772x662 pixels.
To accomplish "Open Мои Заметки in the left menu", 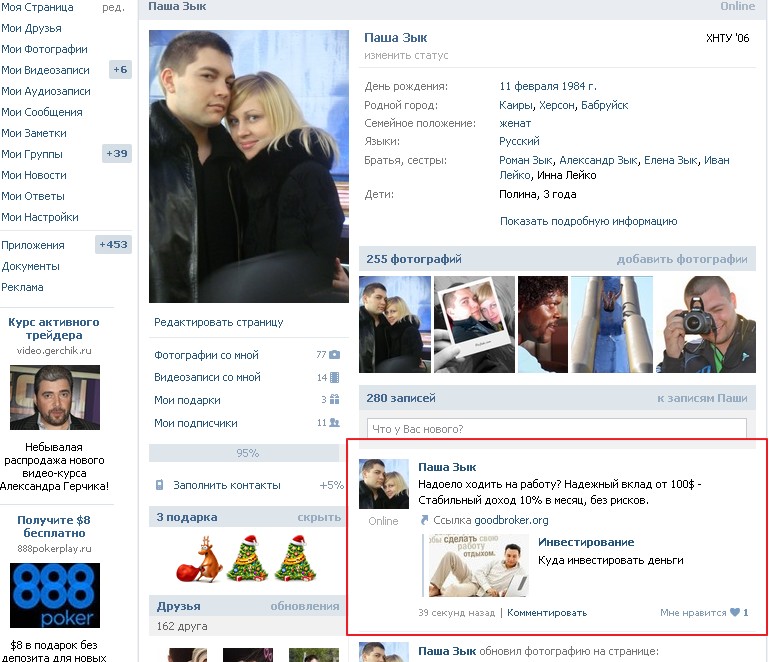I will coord(34,133).
